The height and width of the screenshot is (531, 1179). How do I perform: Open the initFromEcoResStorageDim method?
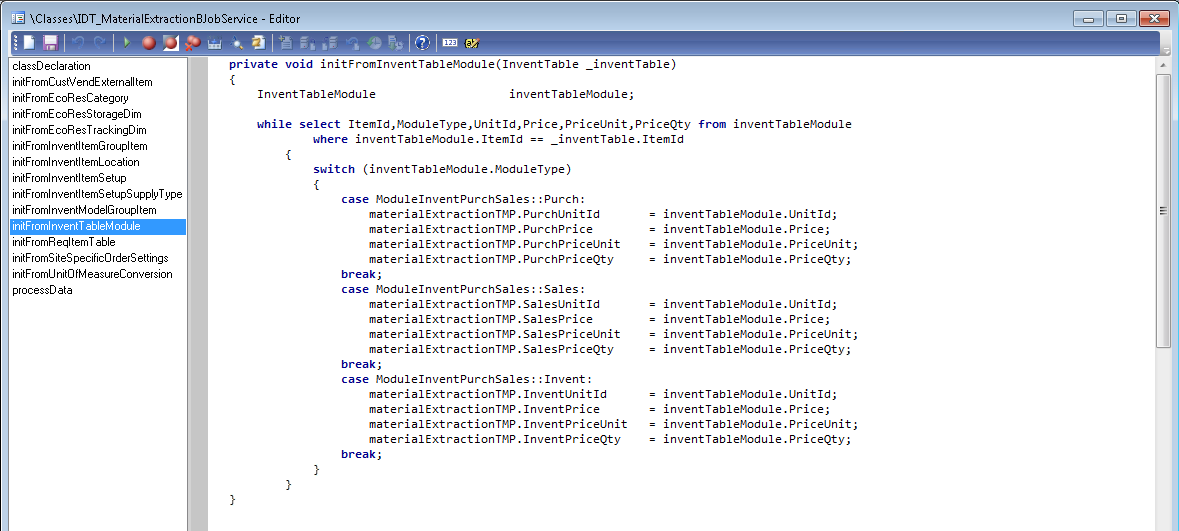pyautogui.click(x=77, y=114)
